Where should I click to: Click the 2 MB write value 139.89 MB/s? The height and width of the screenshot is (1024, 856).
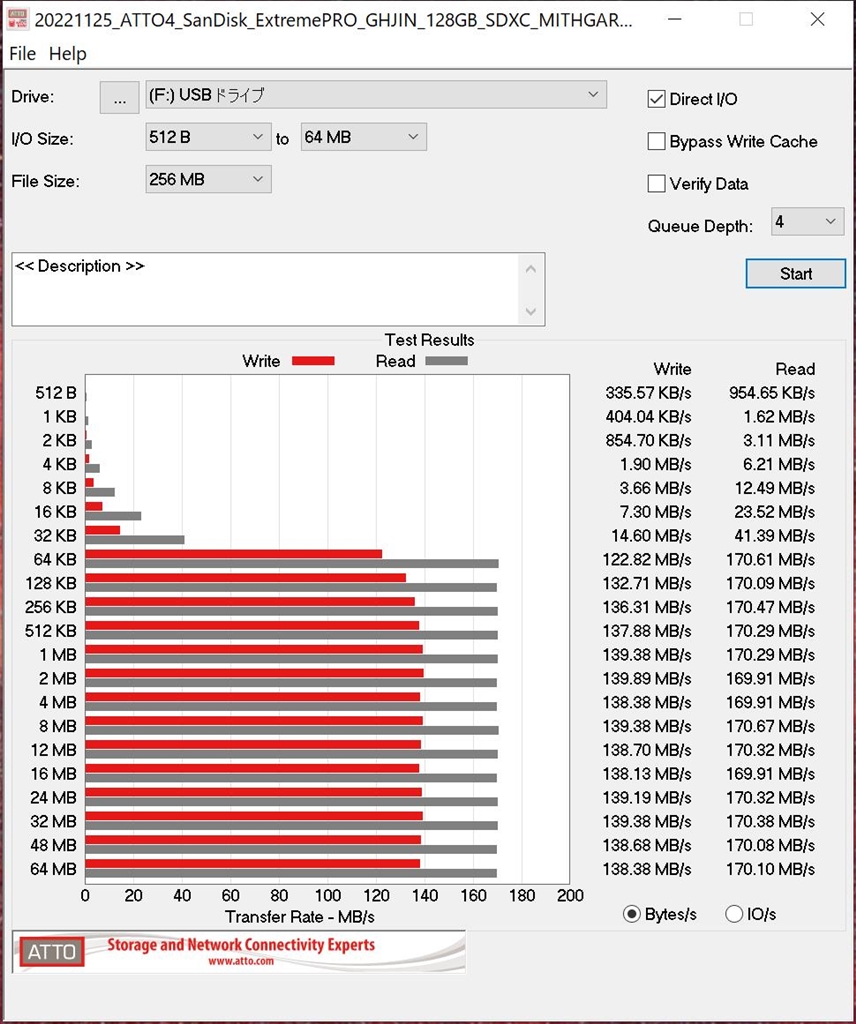click(x=646, y=679)
